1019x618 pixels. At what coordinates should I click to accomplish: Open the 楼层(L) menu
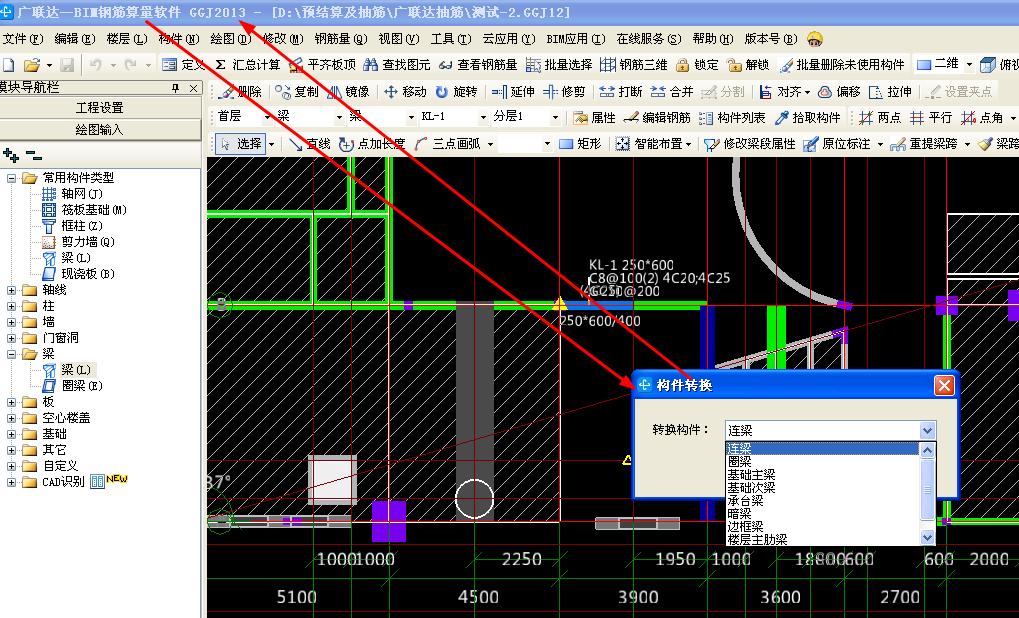(127, 39)
